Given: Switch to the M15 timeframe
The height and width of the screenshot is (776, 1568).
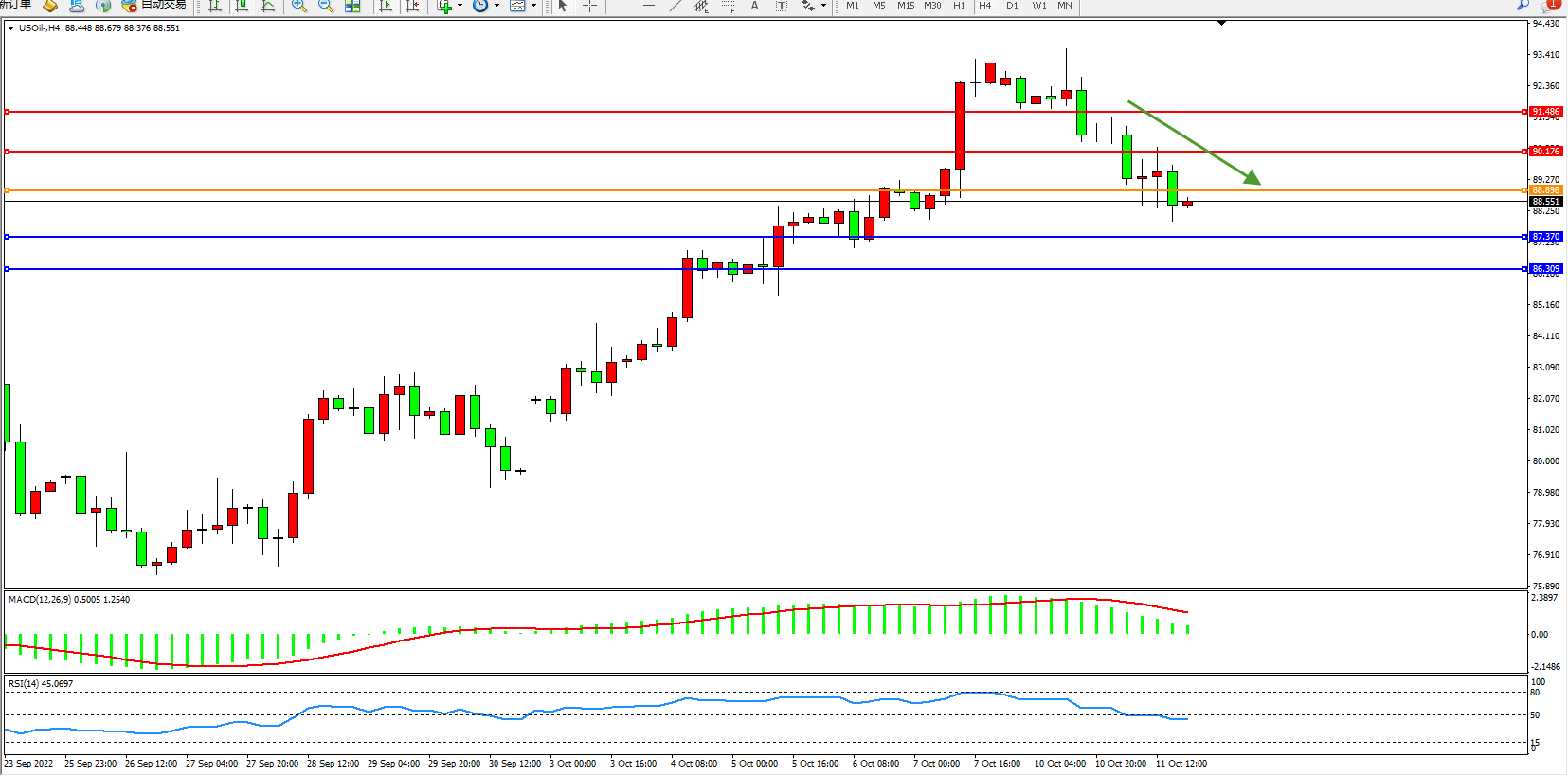Looking at the screenshot, I should point(906,6).
